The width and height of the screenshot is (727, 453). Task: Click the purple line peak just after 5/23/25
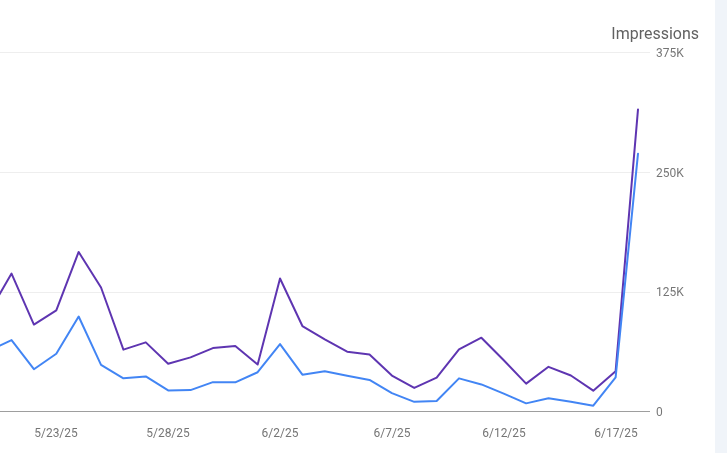tap(79, 252)
